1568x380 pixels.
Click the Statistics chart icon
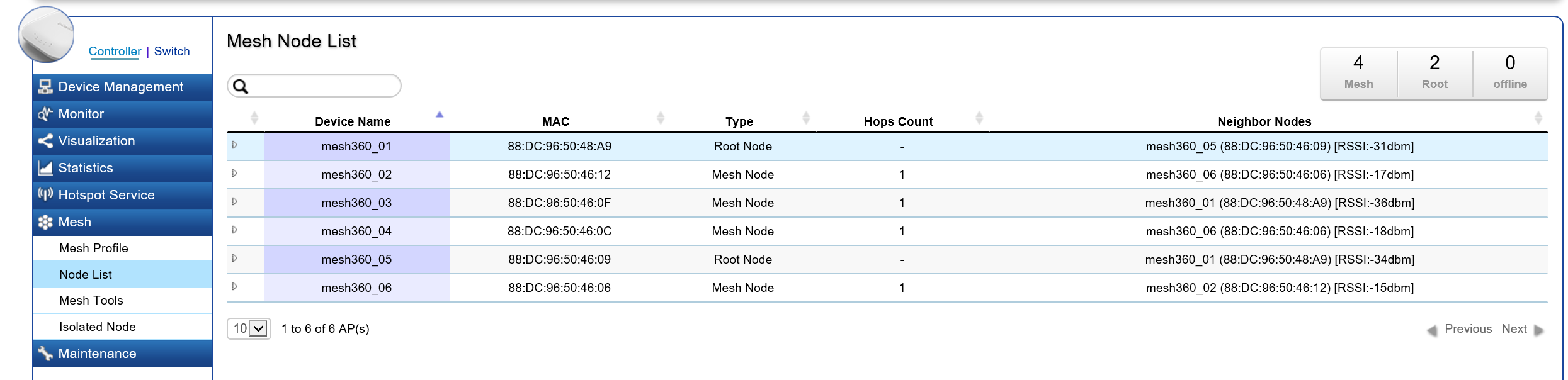(45, 168)
